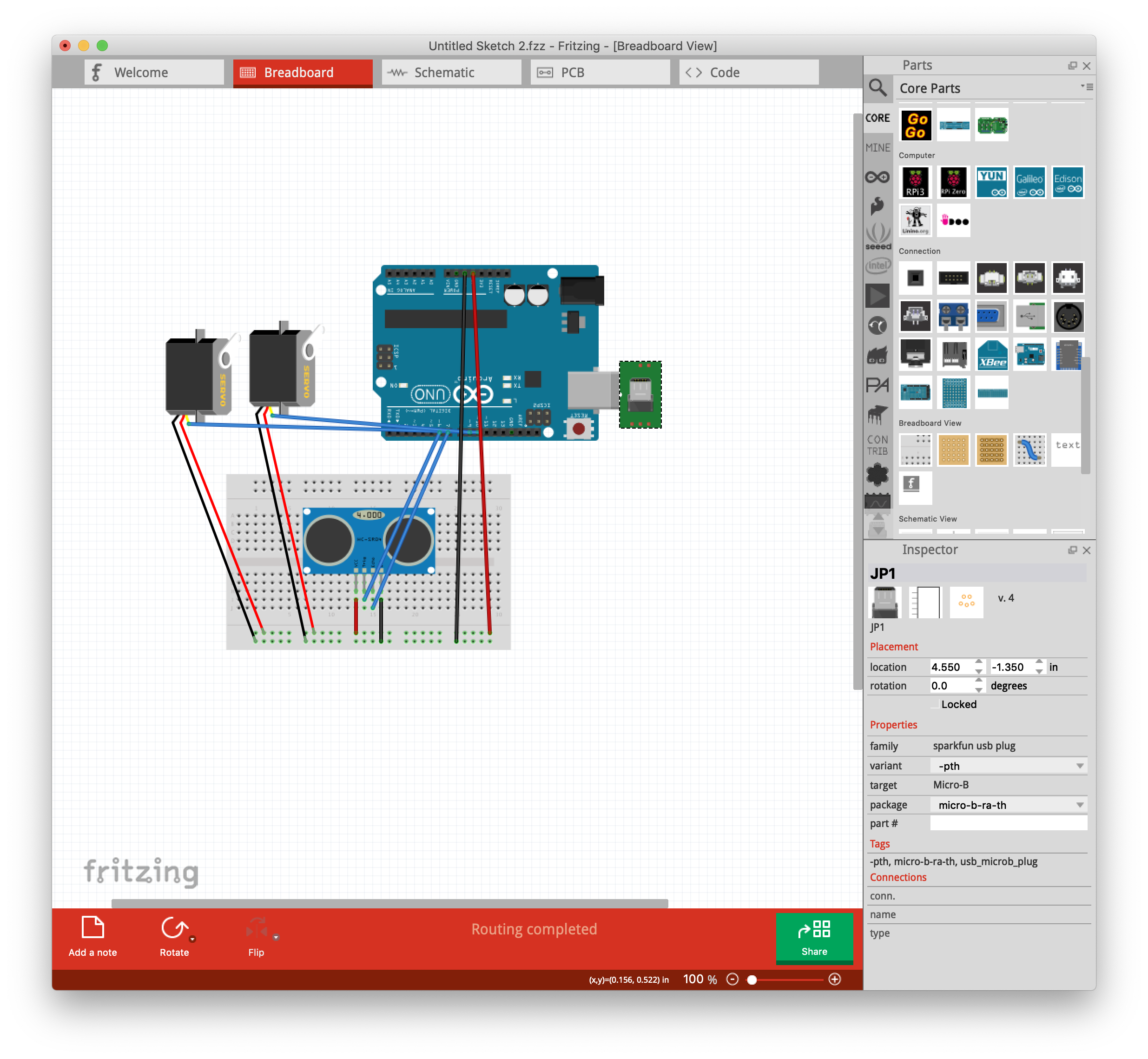The width and height of the screenshot is (1148, 1059).
Task: Pick the USB connector part in the parts bin
Action: tap(1029, 316)
